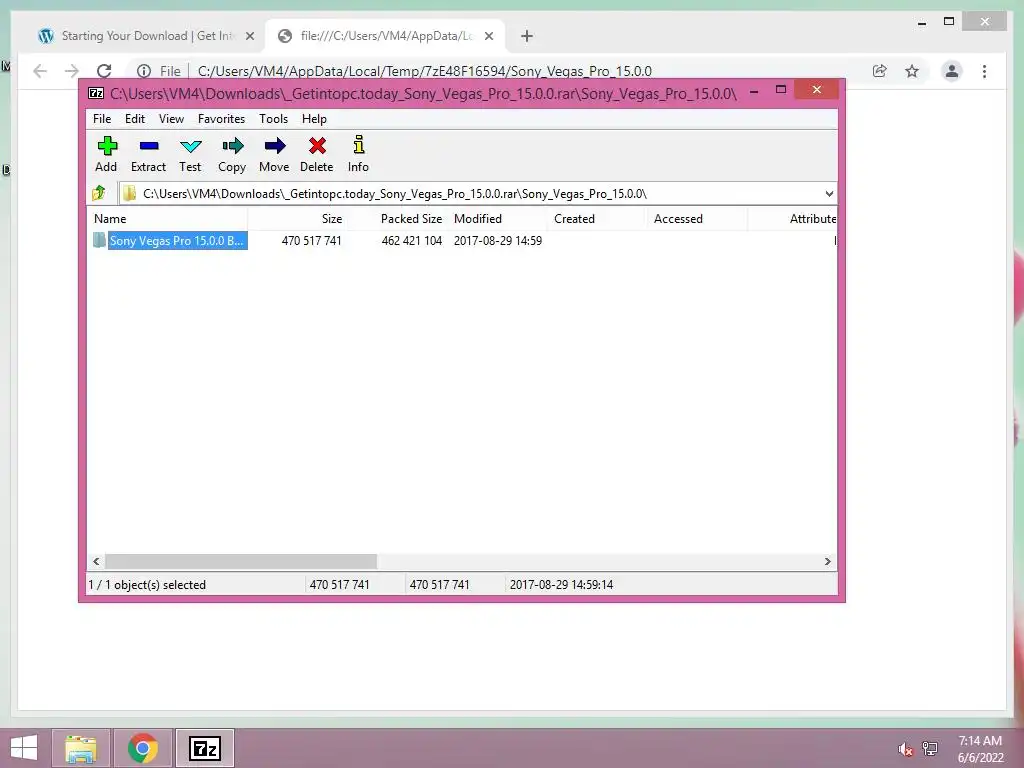Click the 7-Zip taskbar button
The height and width of the screenshot is (768, 1024).
point(205,748)
